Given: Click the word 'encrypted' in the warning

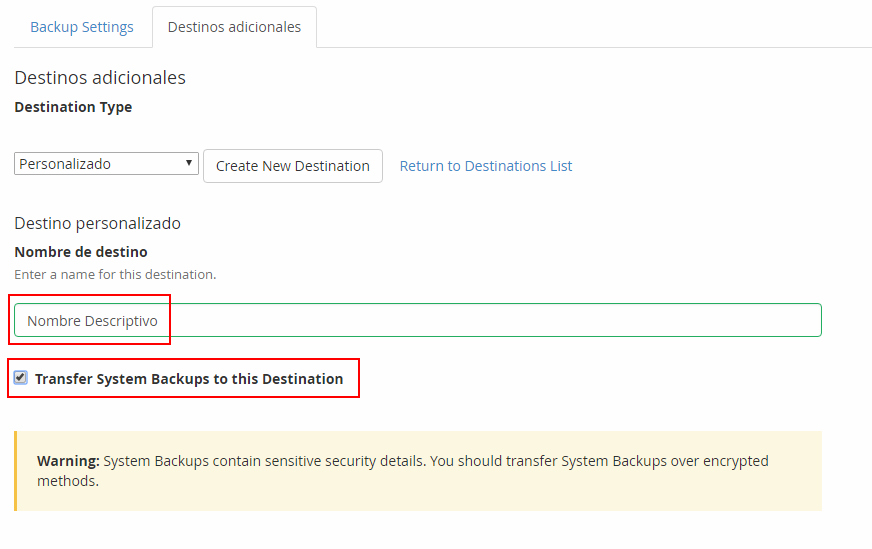Looking at the screenshot, I should pyautogui.click(x=735, y=461).
